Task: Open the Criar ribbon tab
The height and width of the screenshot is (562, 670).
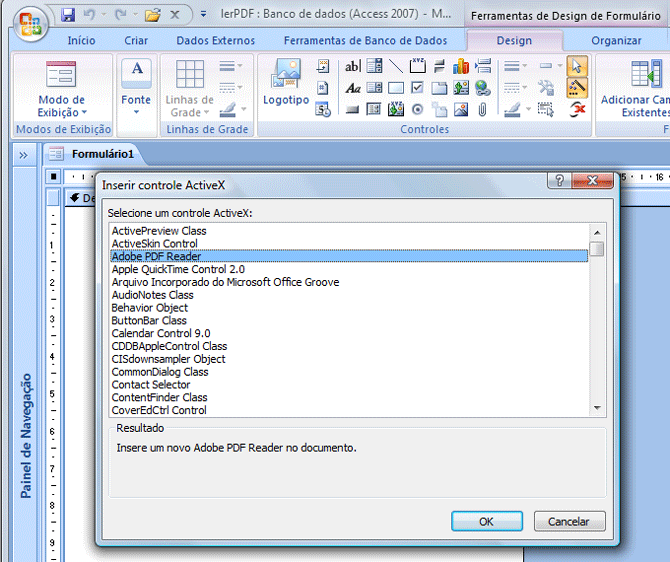Action: click(136, 41)
